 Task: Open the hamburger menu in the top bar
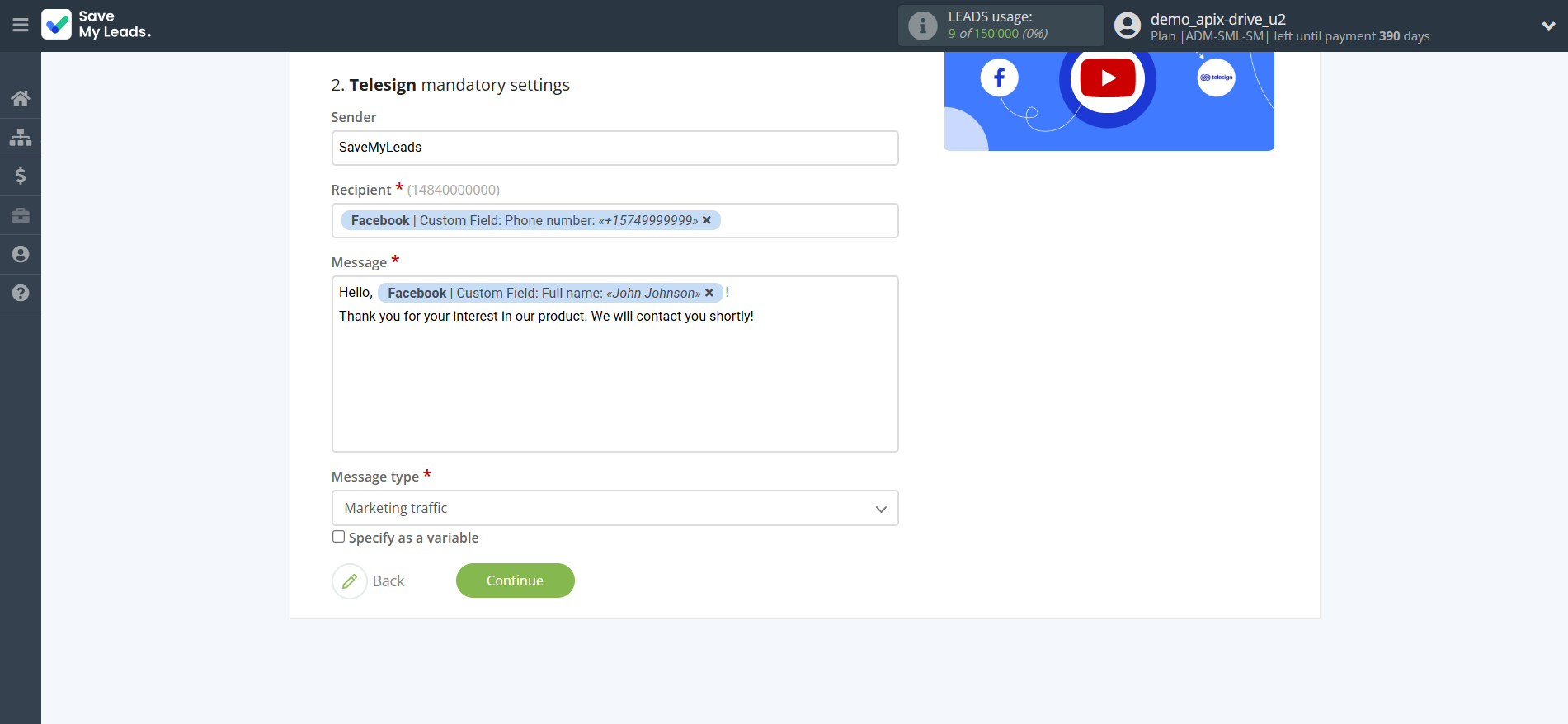pos(21,26)
